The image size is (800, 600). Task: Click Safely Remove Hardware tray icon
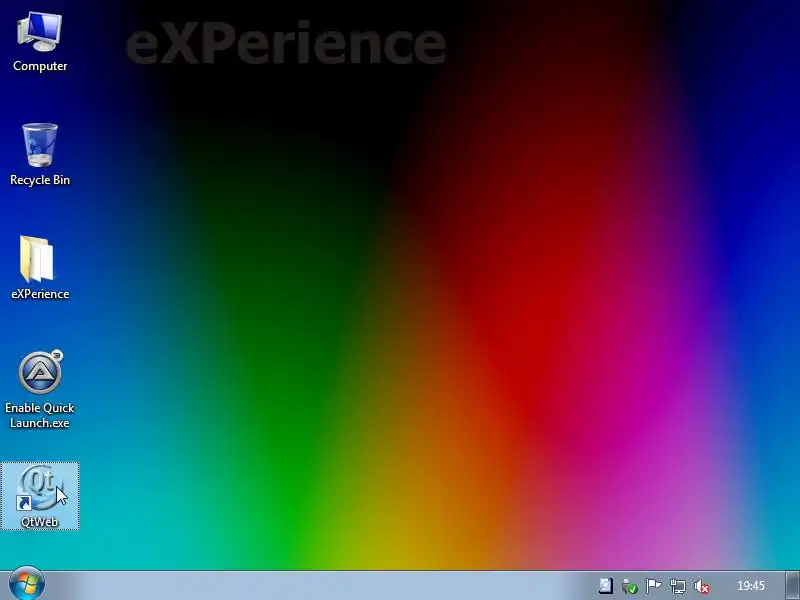[x=630, y=586]
